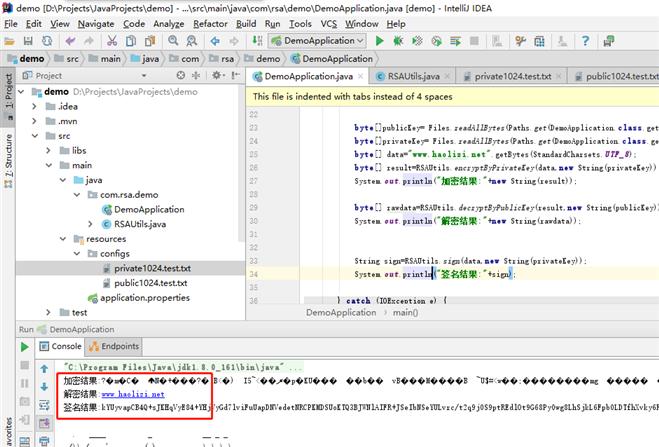Close the DemoApplication.java tab
Image resolution: width=659 pixels, height=447 pixels.
point(361,76)
